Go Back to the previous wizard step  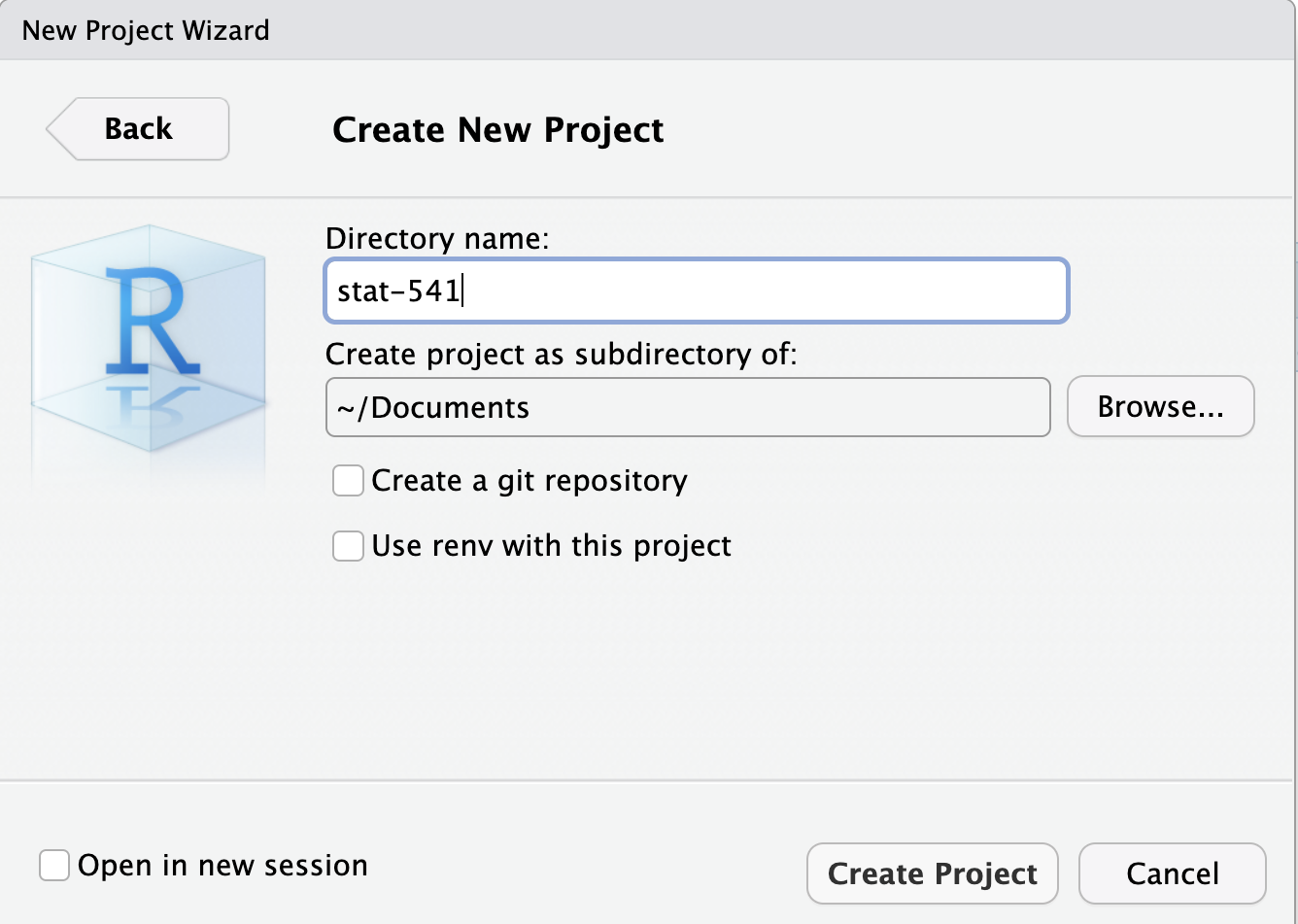click(137, 128)
